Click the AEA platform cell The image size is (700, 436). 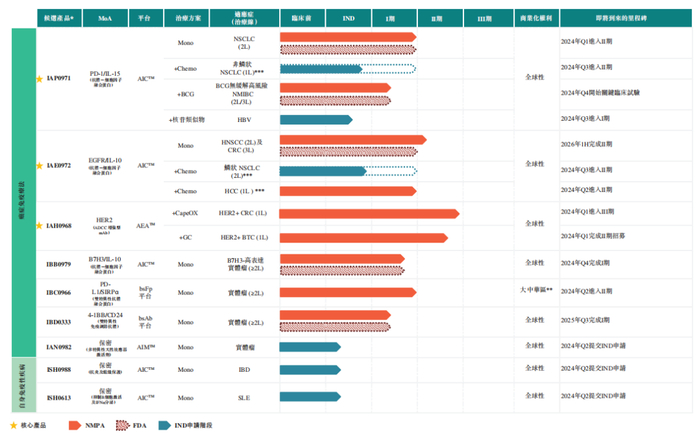(146, 226)
